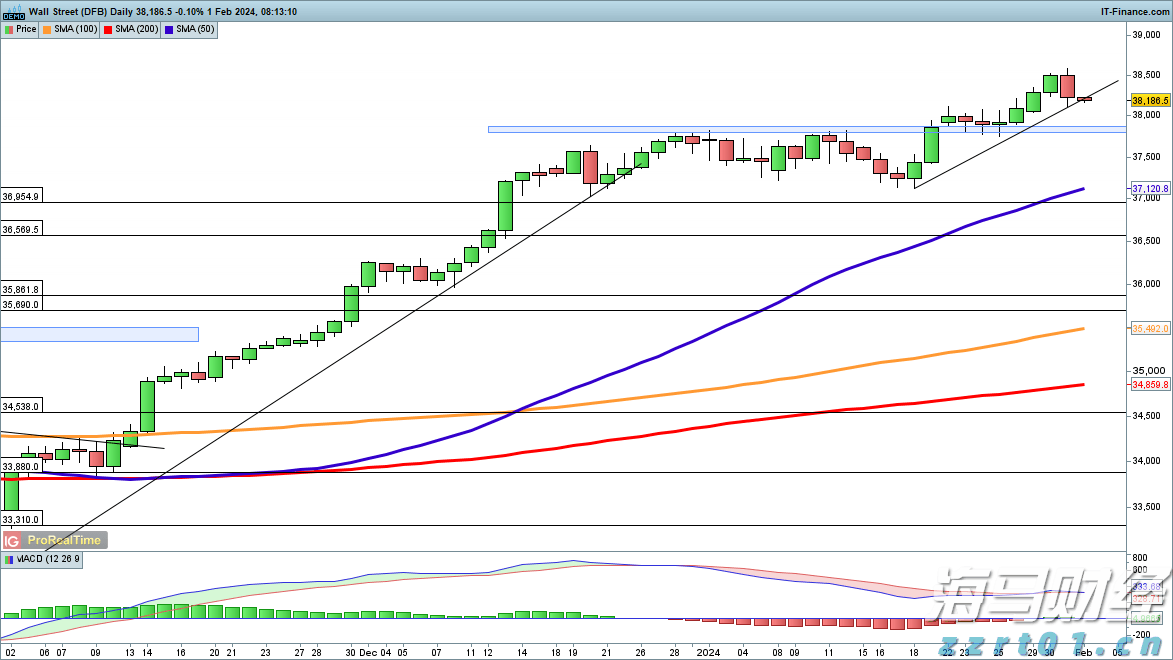Click the orange 35,492.0 SMA value label
1173x660 pixels.
(1150, 329)
